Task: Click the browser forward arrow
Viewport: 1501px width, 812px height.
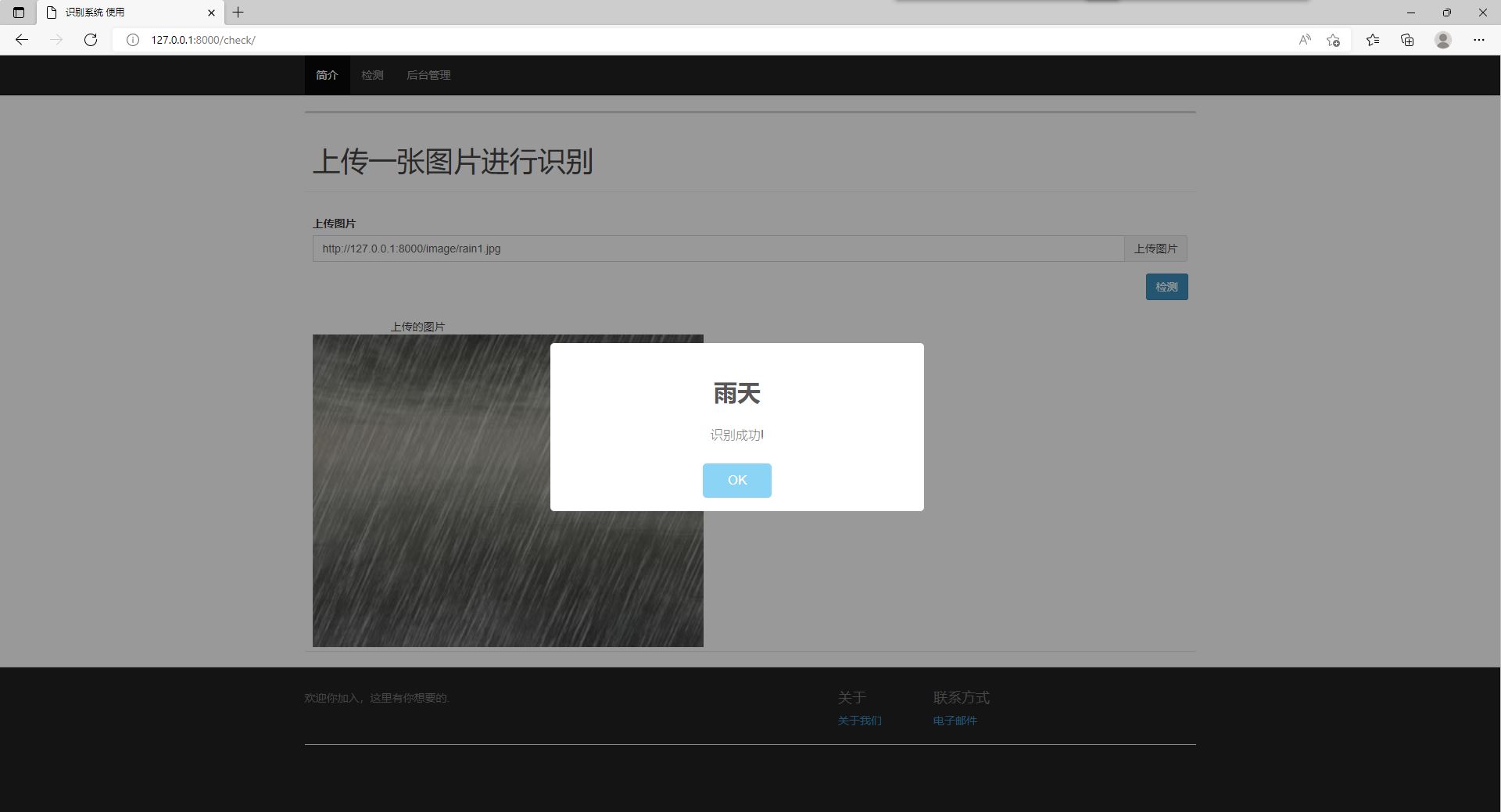Action: (x=56, y=40)
